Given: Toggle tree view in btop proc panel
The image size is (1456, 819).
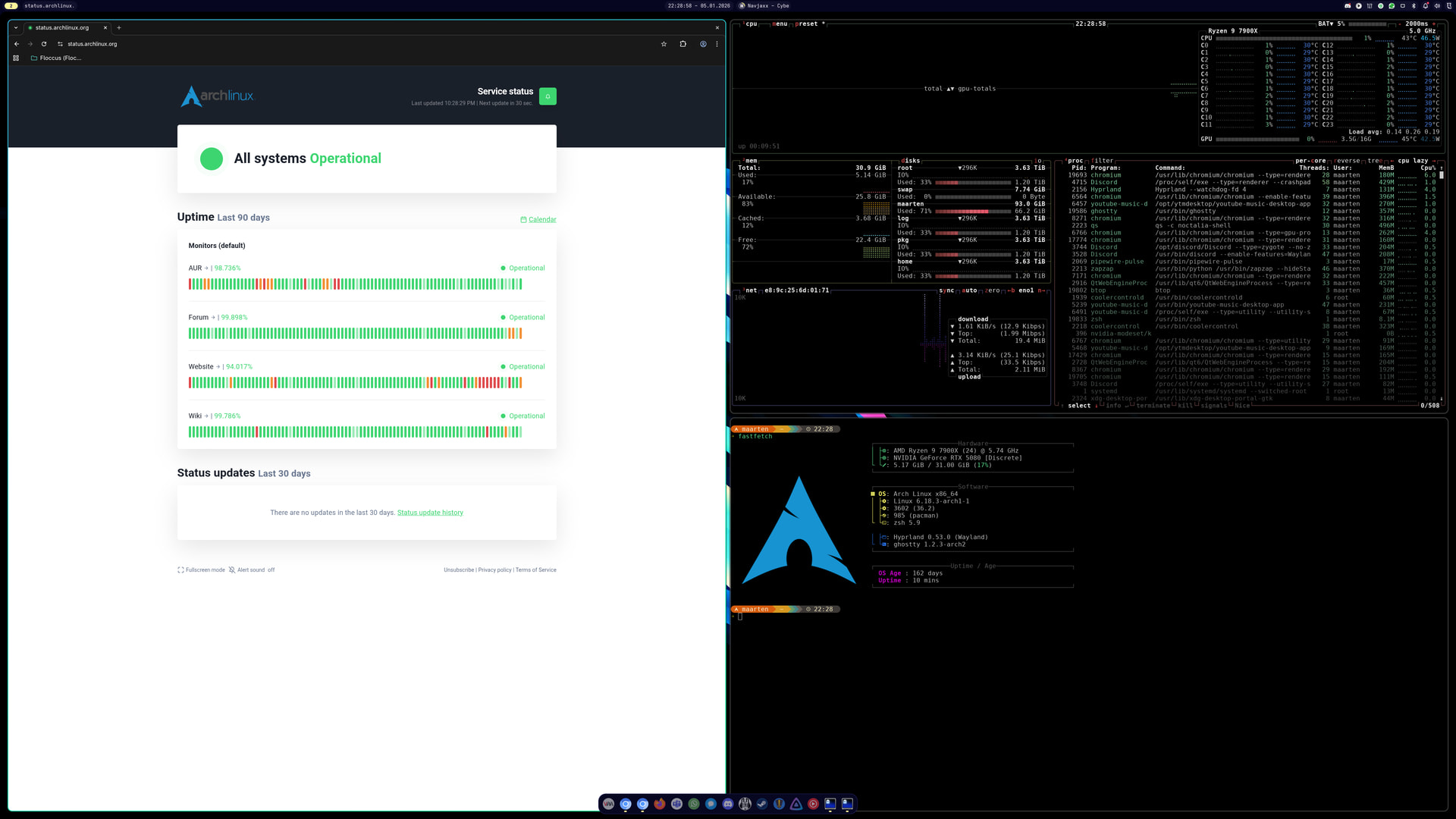Looking at the screenshot, I should (x=1375, y=161).
